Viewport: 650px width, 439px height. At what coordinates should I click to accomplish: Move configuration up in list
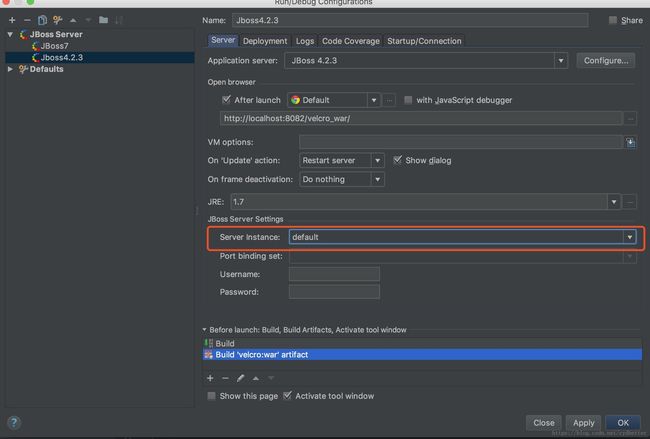(73, 20)
